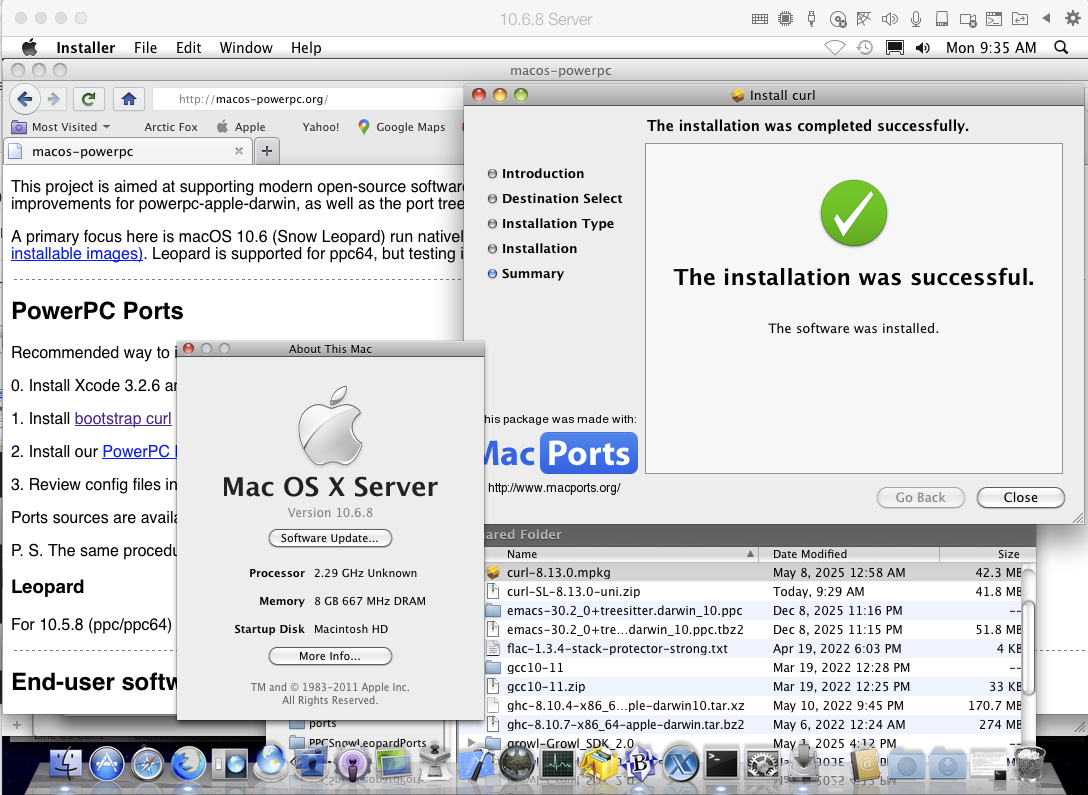This screenshot has width=1088, height=795.
Task: Open the VM settings gear icon
Action: (1073, 19)
